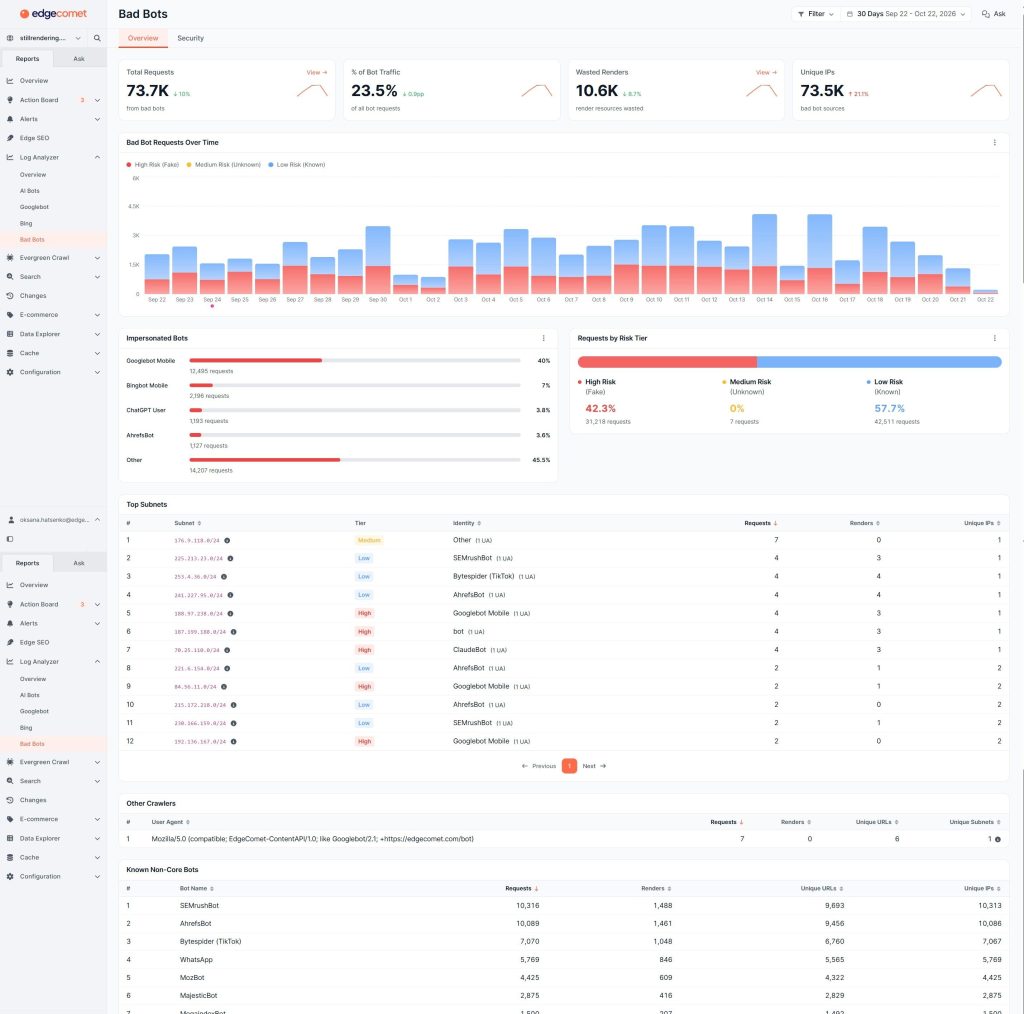
Task: Click the info icon next to subnet 225.213.23.0/24
Action: pyautogui.click(x=231, y=558)
